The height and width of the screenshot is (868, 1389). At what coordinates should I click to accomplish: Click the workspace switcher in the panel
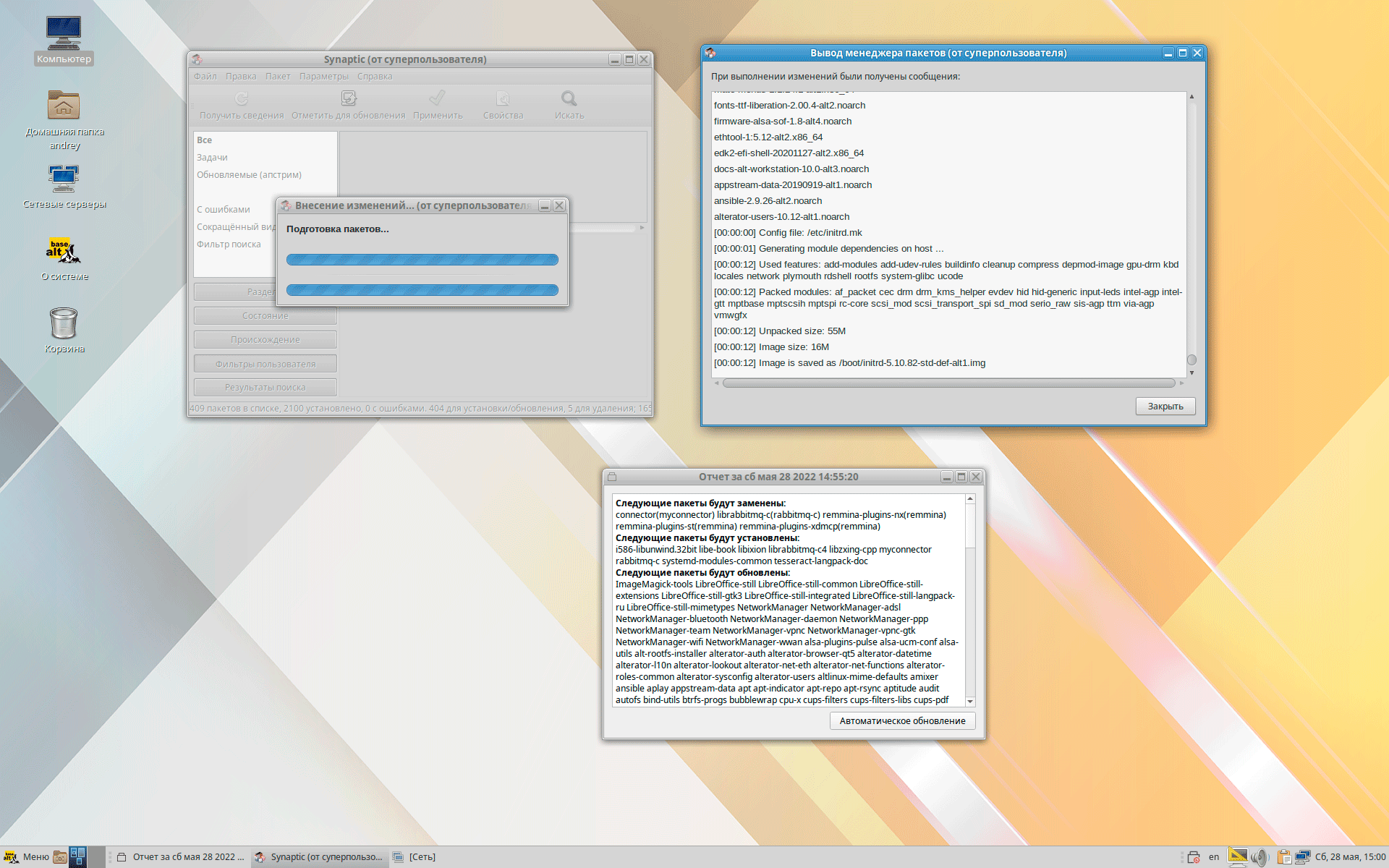[x=78, y=857]
